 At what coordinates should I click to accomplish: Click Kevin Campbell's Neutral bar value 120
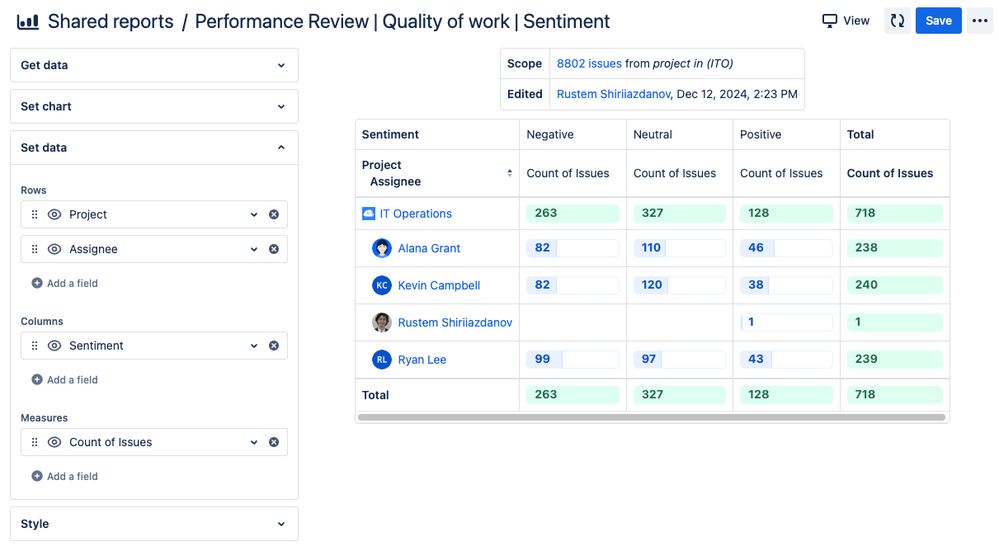pyautogui.click(x=679, y=285)
